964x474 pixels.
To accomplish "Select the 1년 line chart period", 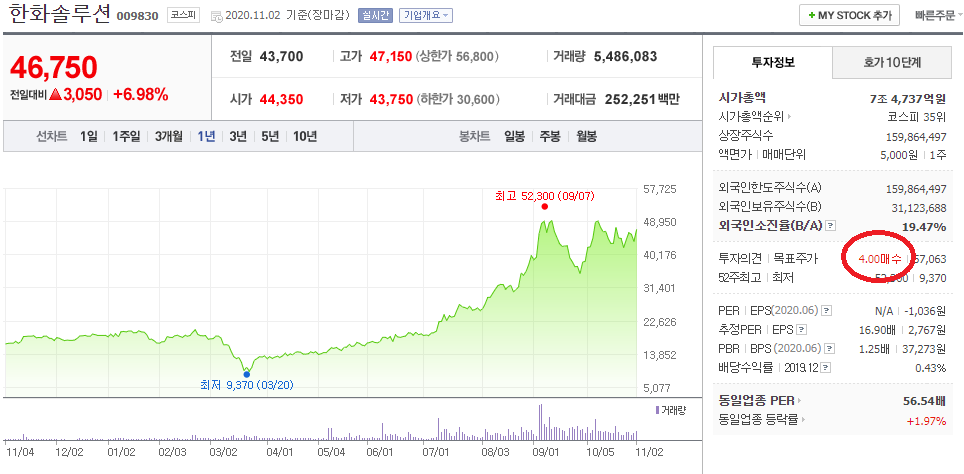I will tap(206, 136).
